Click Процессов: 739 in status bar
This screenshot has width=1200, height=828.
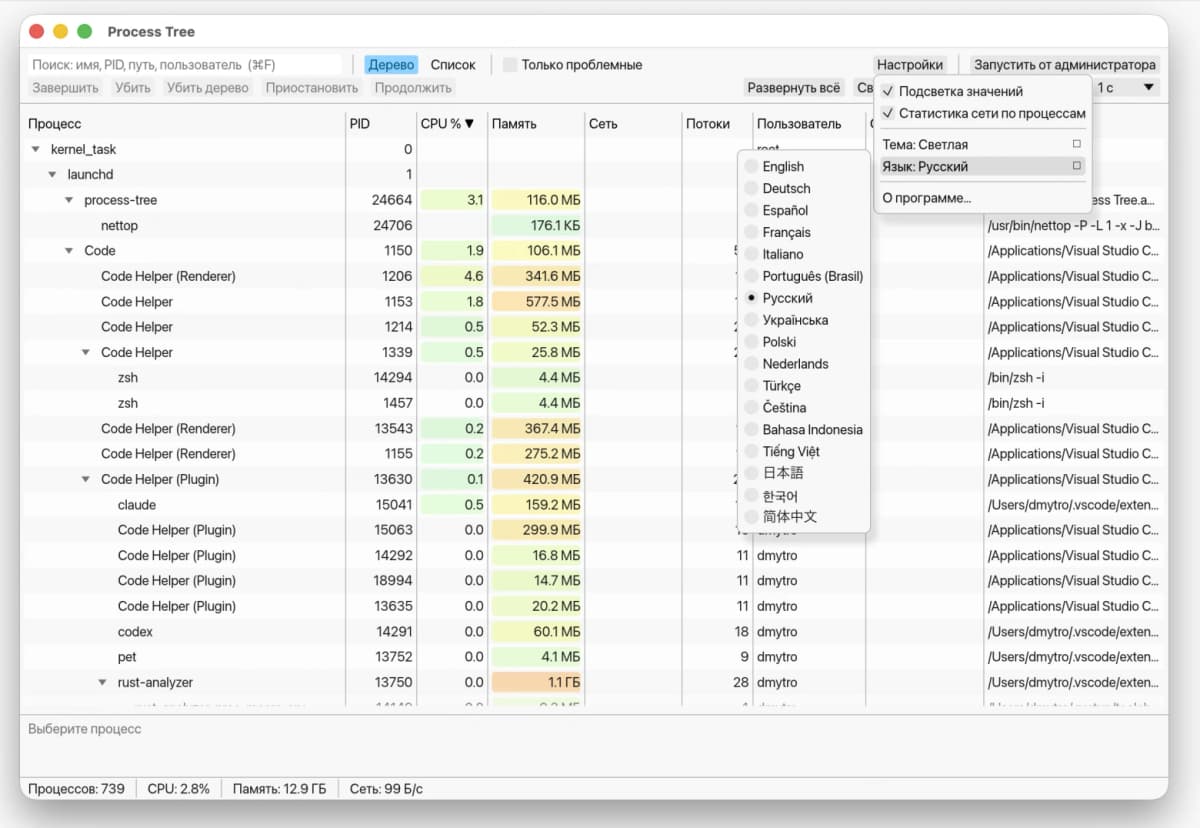coord(76,789)
